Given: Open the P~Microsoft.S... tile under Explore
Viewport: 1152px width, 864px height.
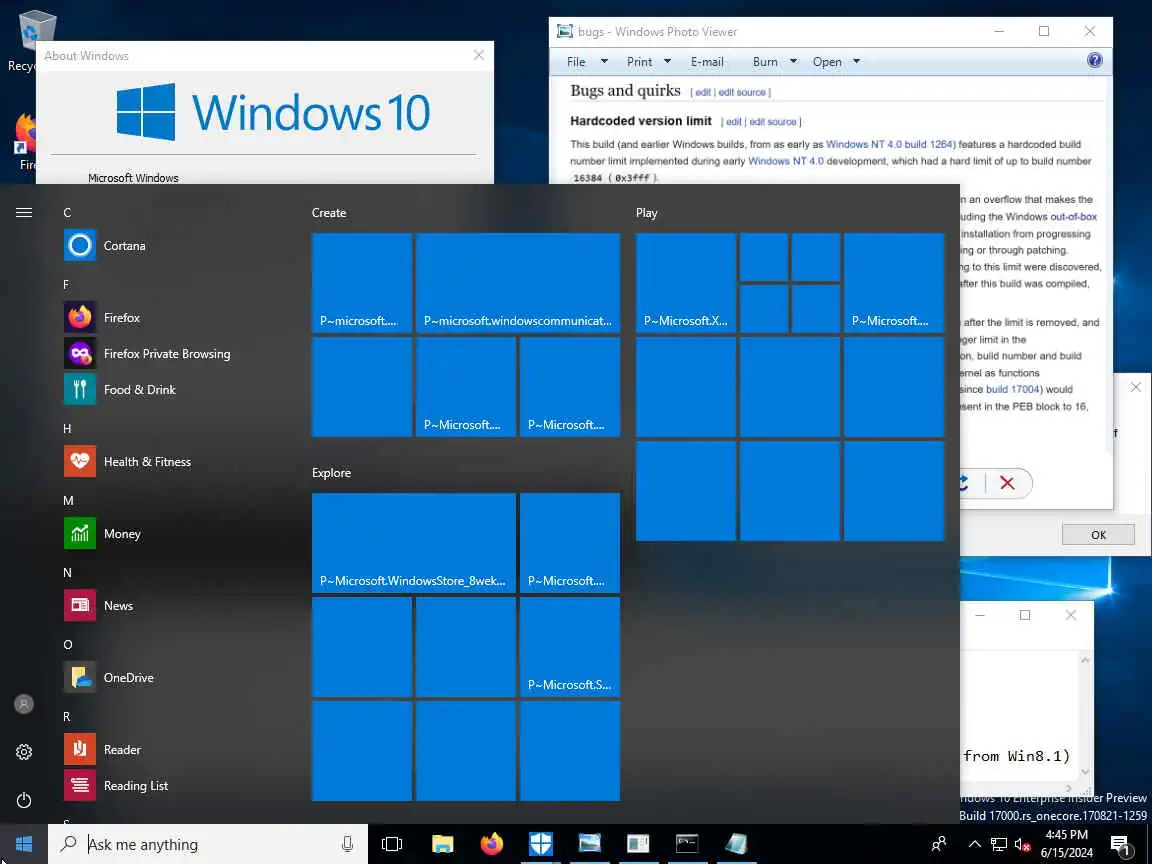Looking at the screenshot, I should point(569,647).
